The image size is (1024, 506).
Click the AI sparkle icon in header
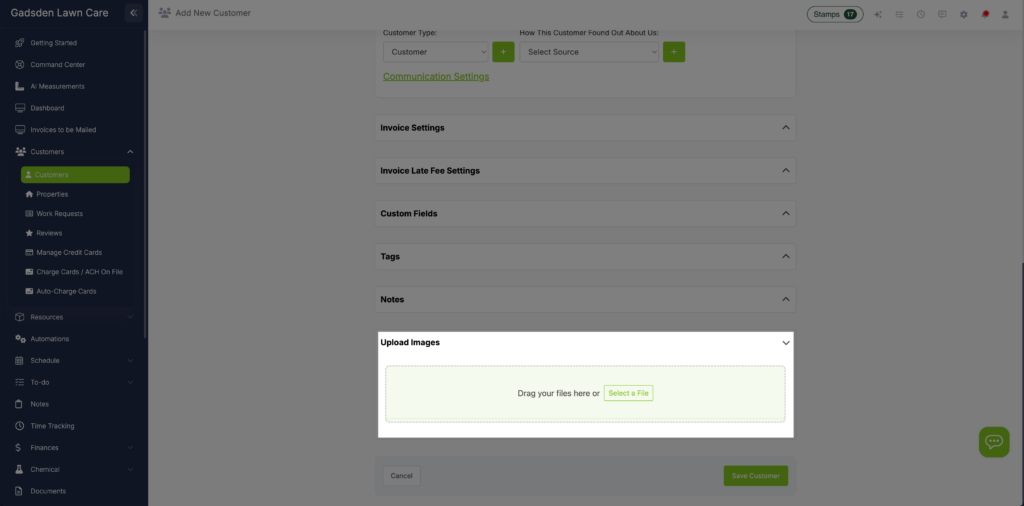pyautogui.click(x=878, y=14)
